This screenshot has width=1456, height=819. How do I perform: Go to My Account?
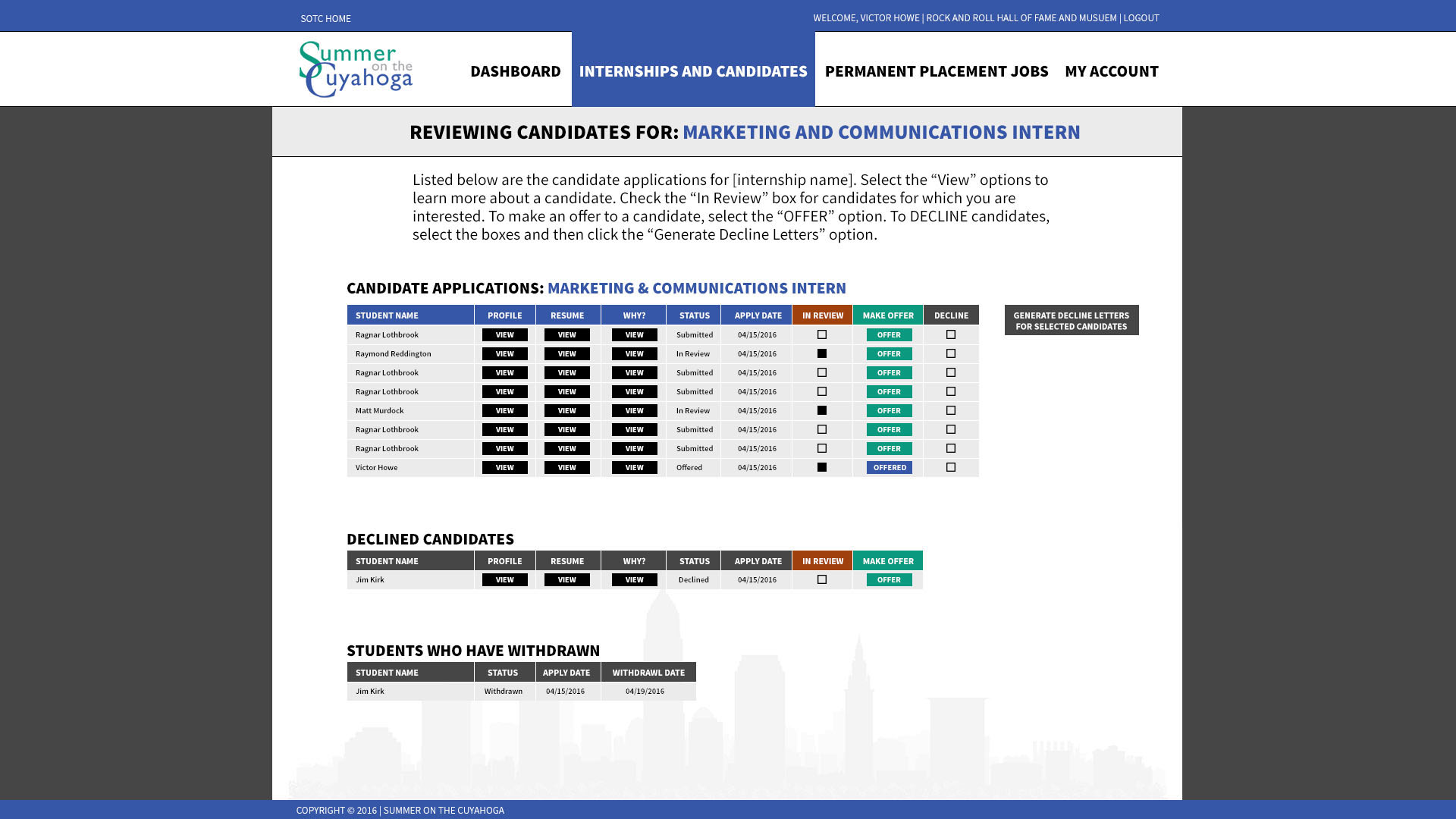point(1112,71)
